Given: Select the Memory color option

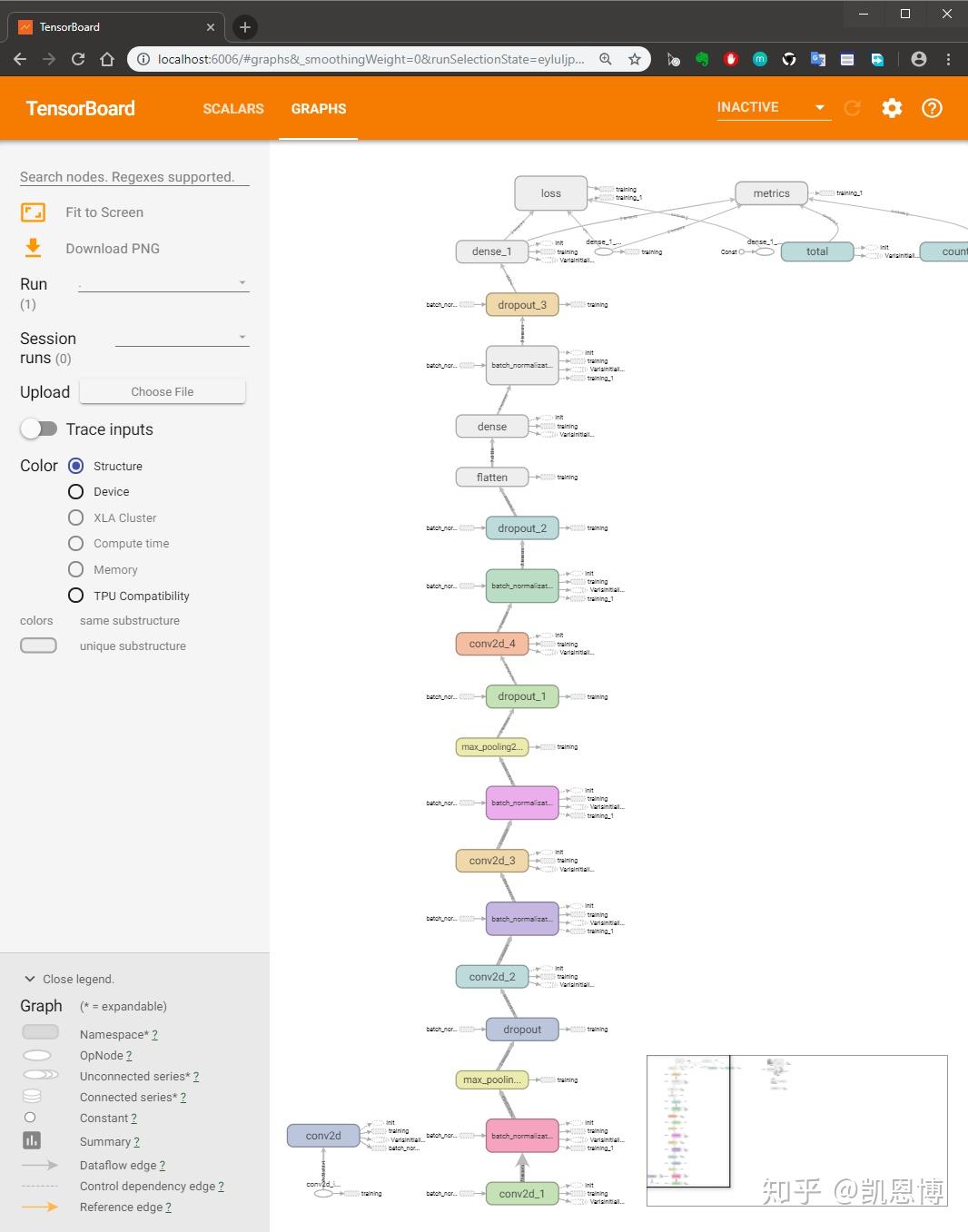Looking at the screenshot, I should (76, 569).
